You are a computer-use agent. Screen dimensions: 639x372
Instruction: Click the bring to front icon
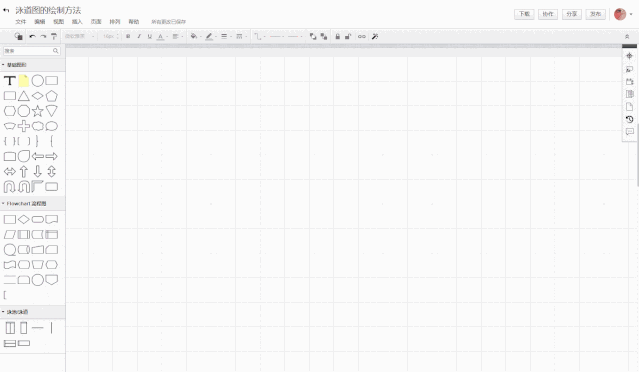pyautogui.click(x=313, y=36)
